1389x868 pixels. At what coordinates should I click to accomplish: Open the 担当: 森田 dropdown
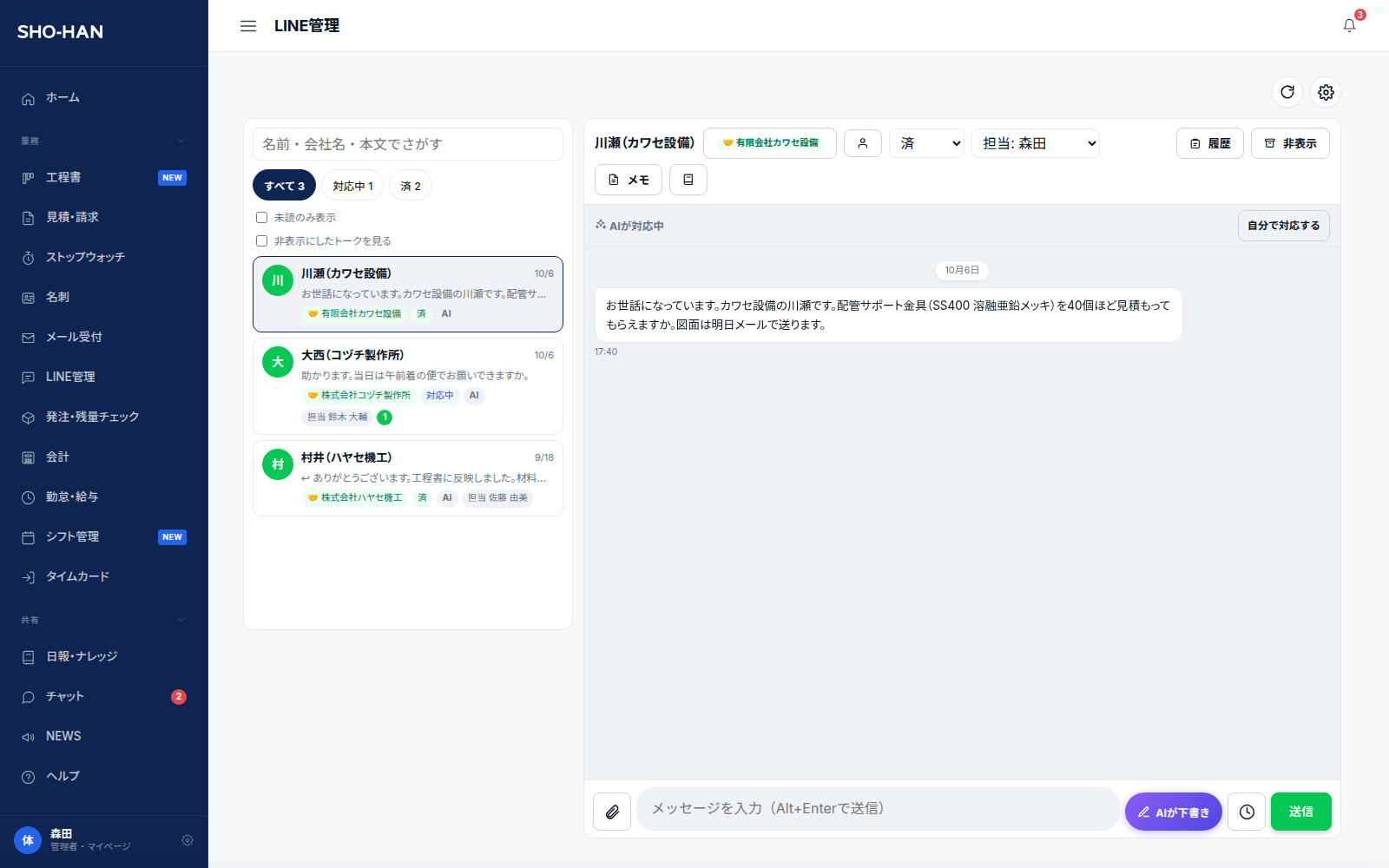click(1036, 143)
